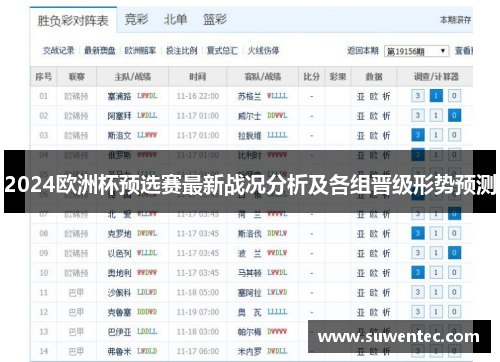Open 析 analysis link in row 11

click(x=386, y=293)
